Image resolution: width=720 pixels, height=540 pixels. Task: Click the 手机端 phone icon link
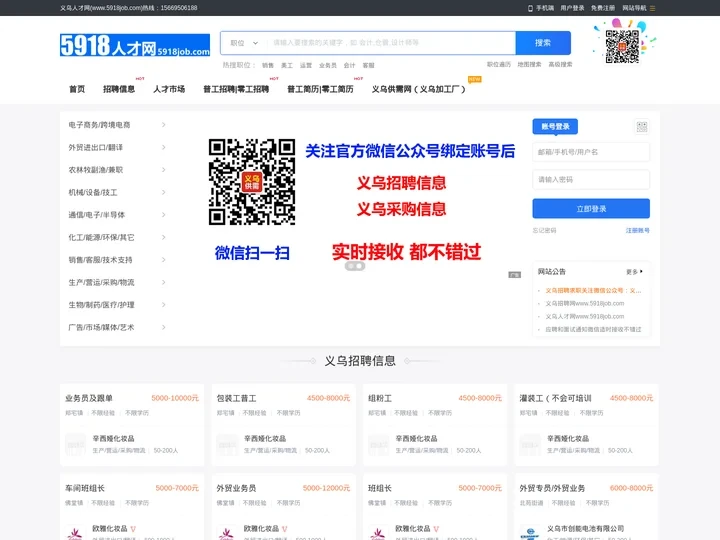(x=541, y=8)
